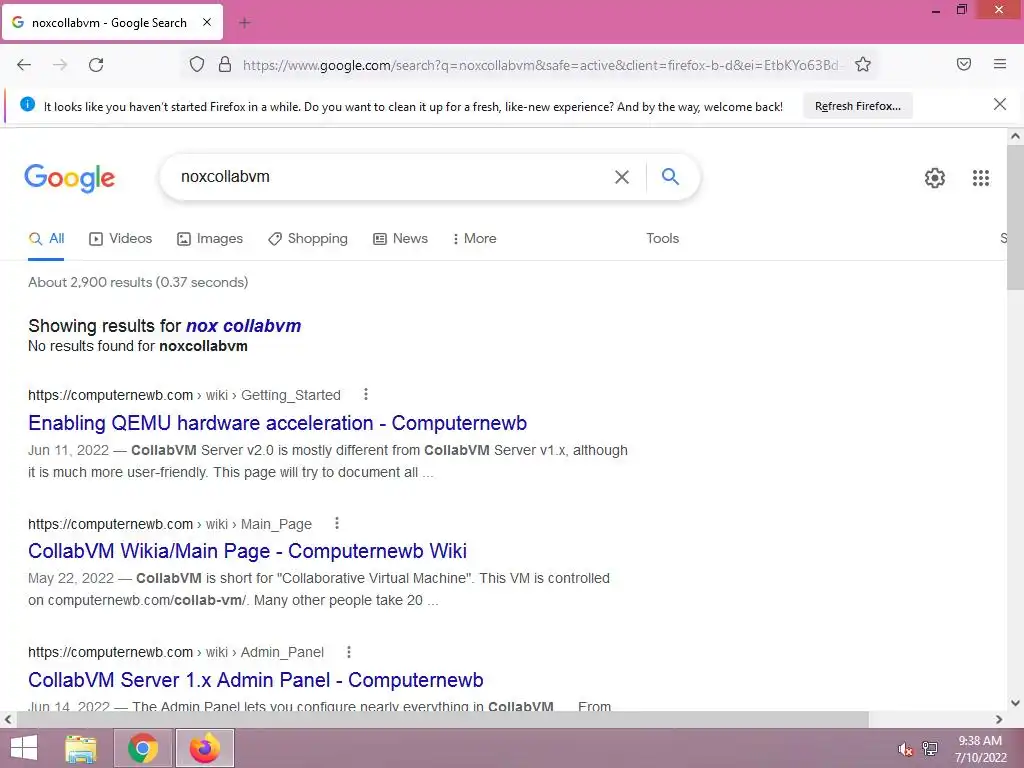Open three-dot menu for Getting_Started result
This screenshot has height=768, width=1024.
tap(366, 394)
